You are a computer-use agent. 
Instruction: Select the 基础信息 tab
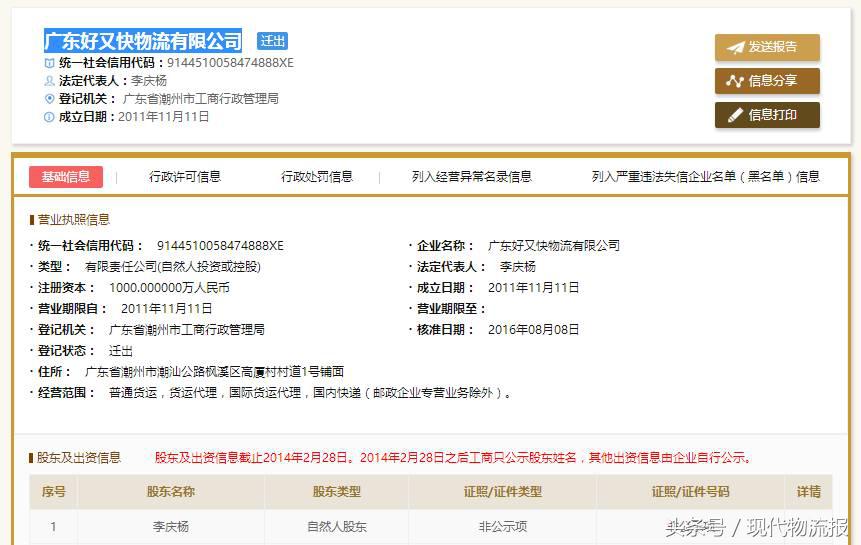66,177
